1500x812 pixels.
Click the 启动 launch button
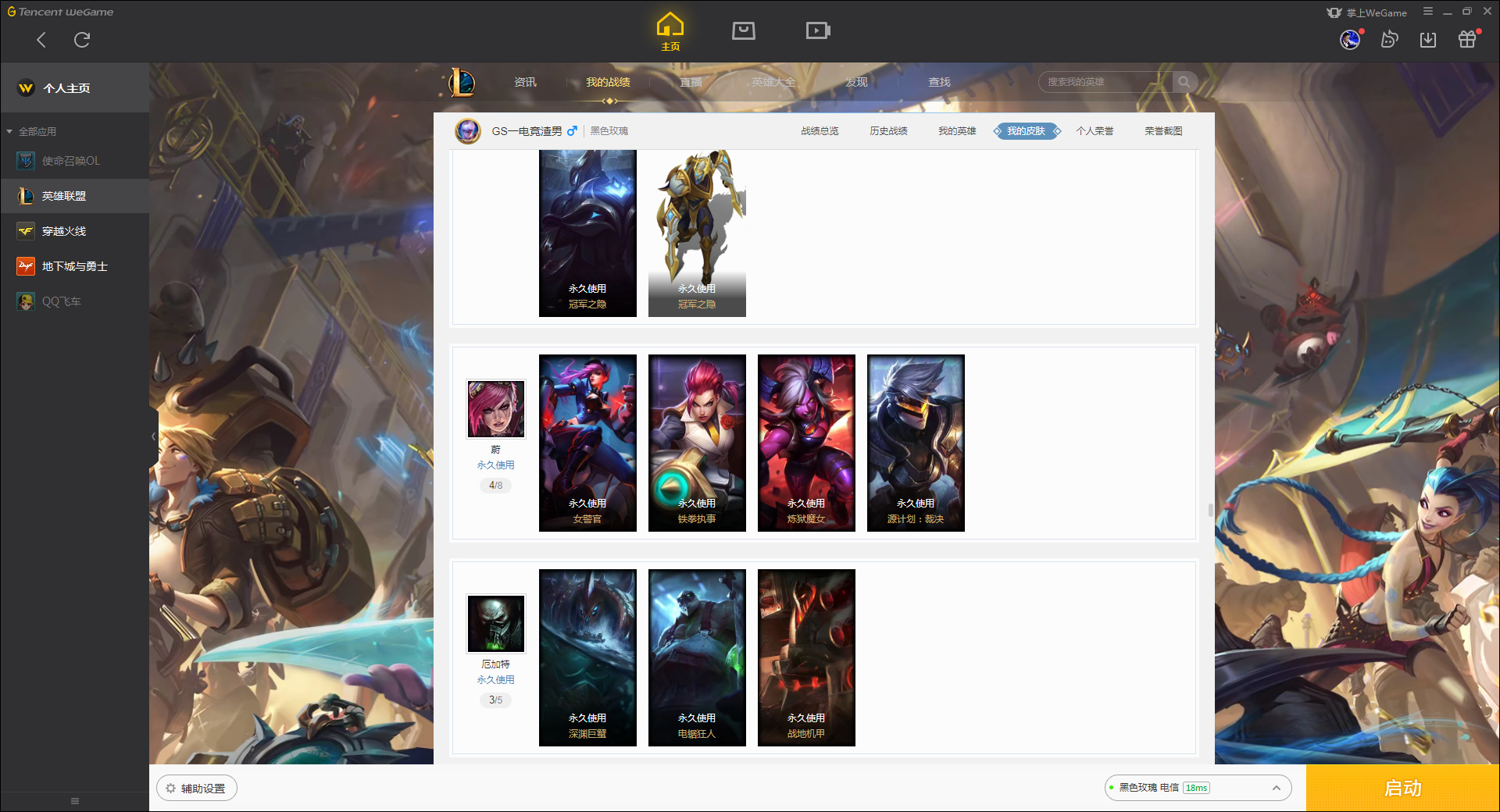click(x=1402, y=788)
